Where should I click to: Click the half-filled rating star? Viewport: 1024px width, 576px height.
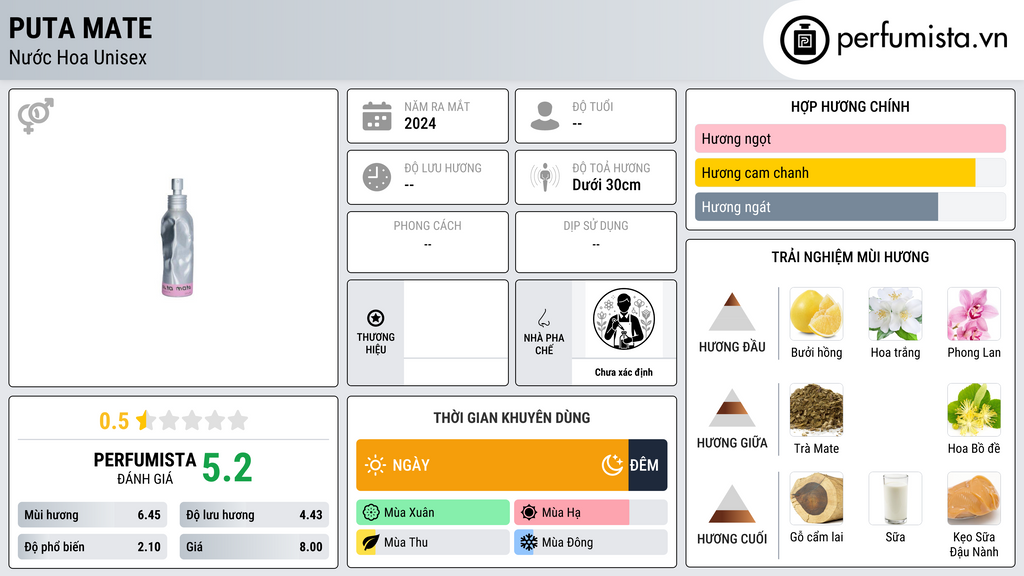click(146, 420)
